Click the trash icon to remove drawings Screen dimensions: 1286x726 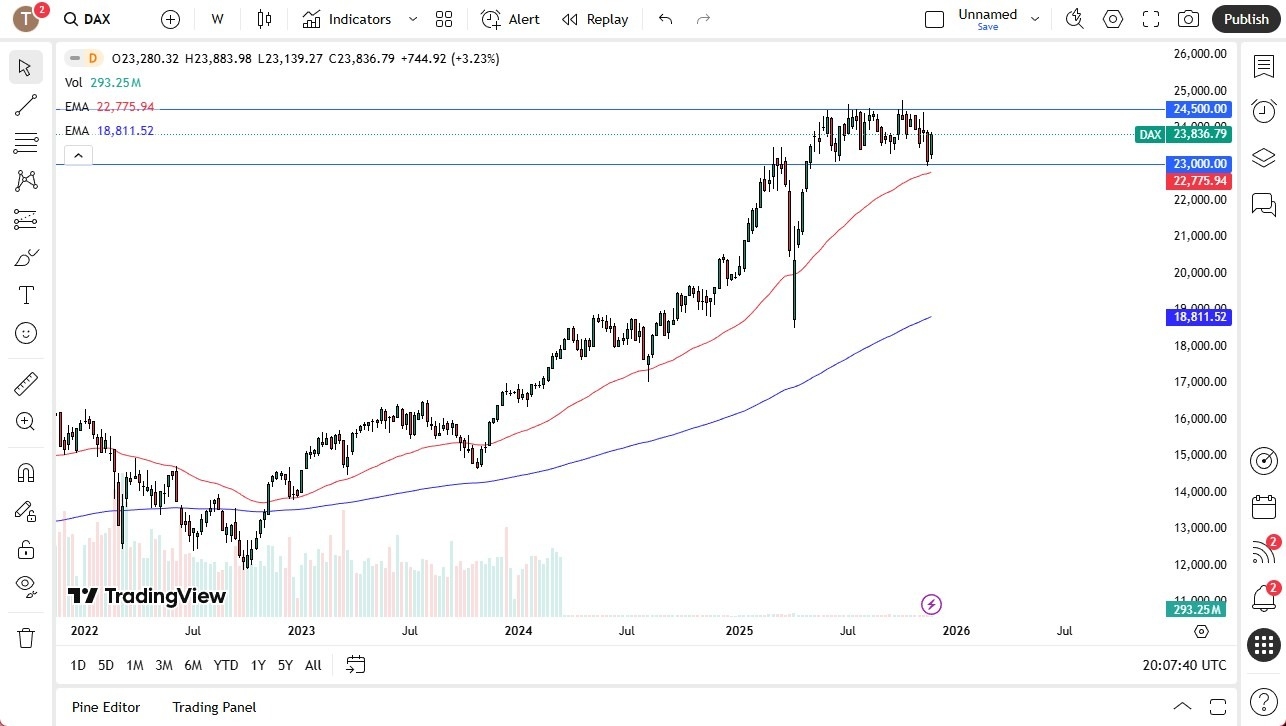(x=26, y=638)
